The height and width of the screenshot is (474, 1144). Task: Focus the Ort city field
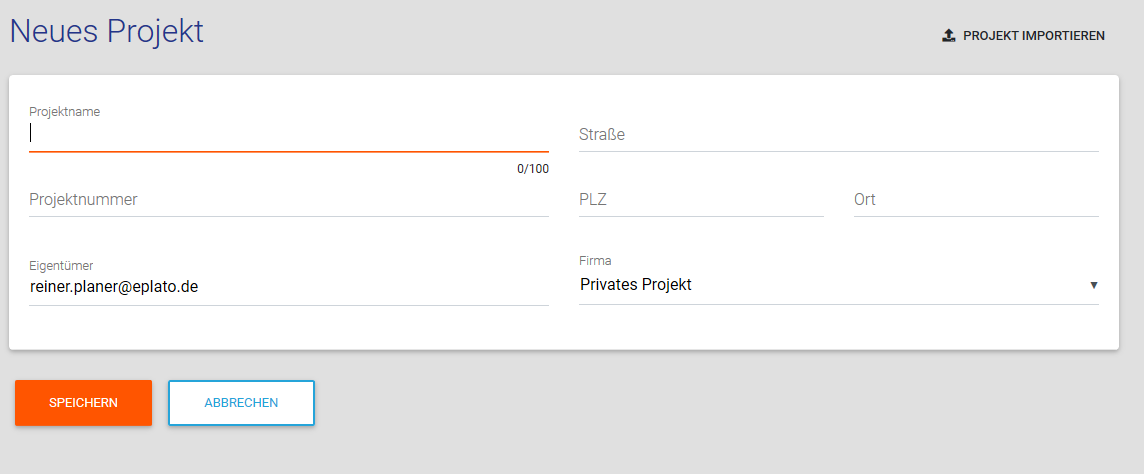tap(975, 199)
